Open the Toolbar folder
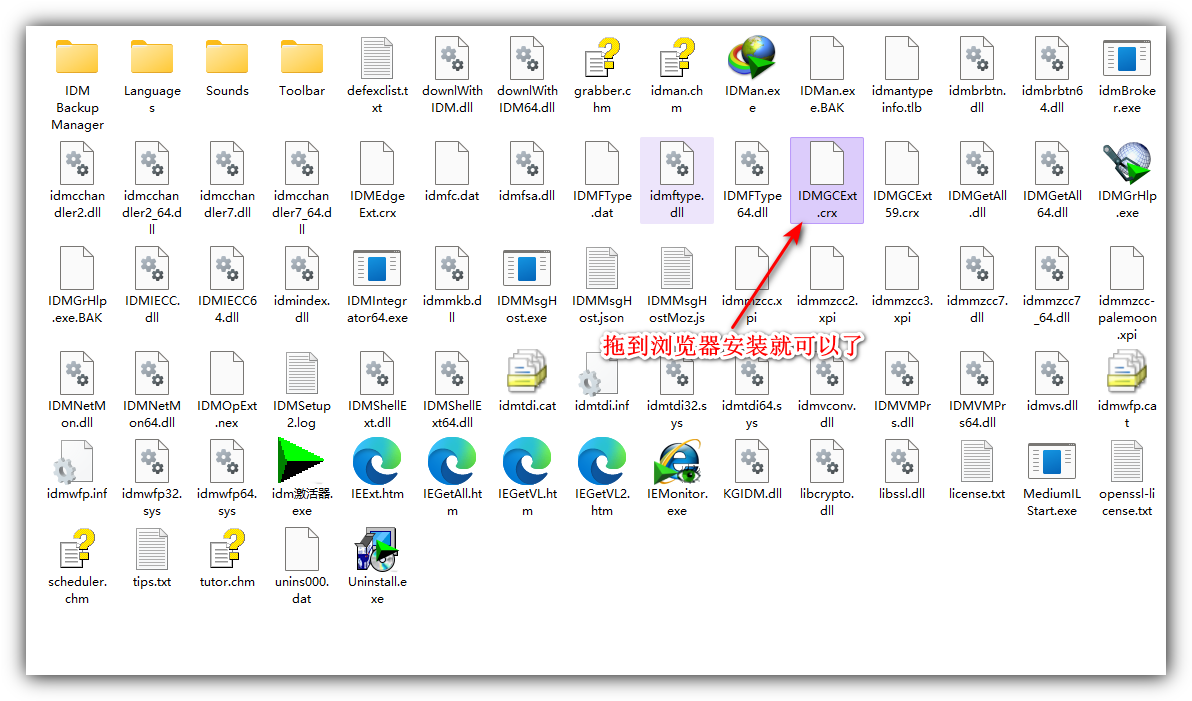This screenshot has height=701, width=1192. tap(302, 57)
